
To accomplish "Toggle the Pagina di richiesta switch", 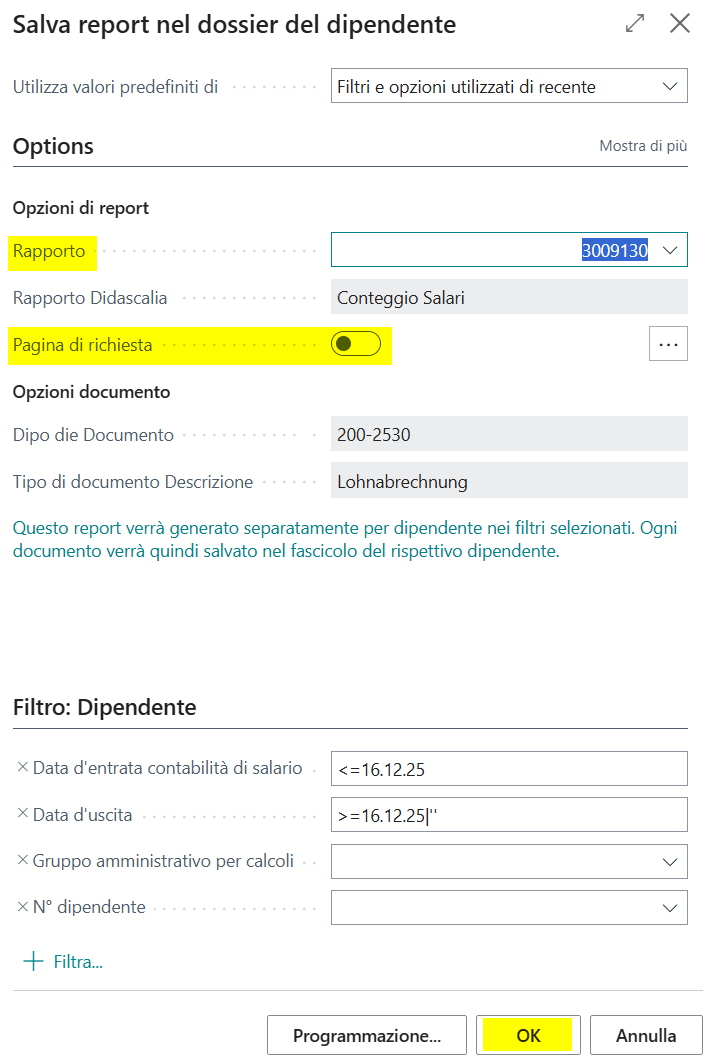I will 357,344.
